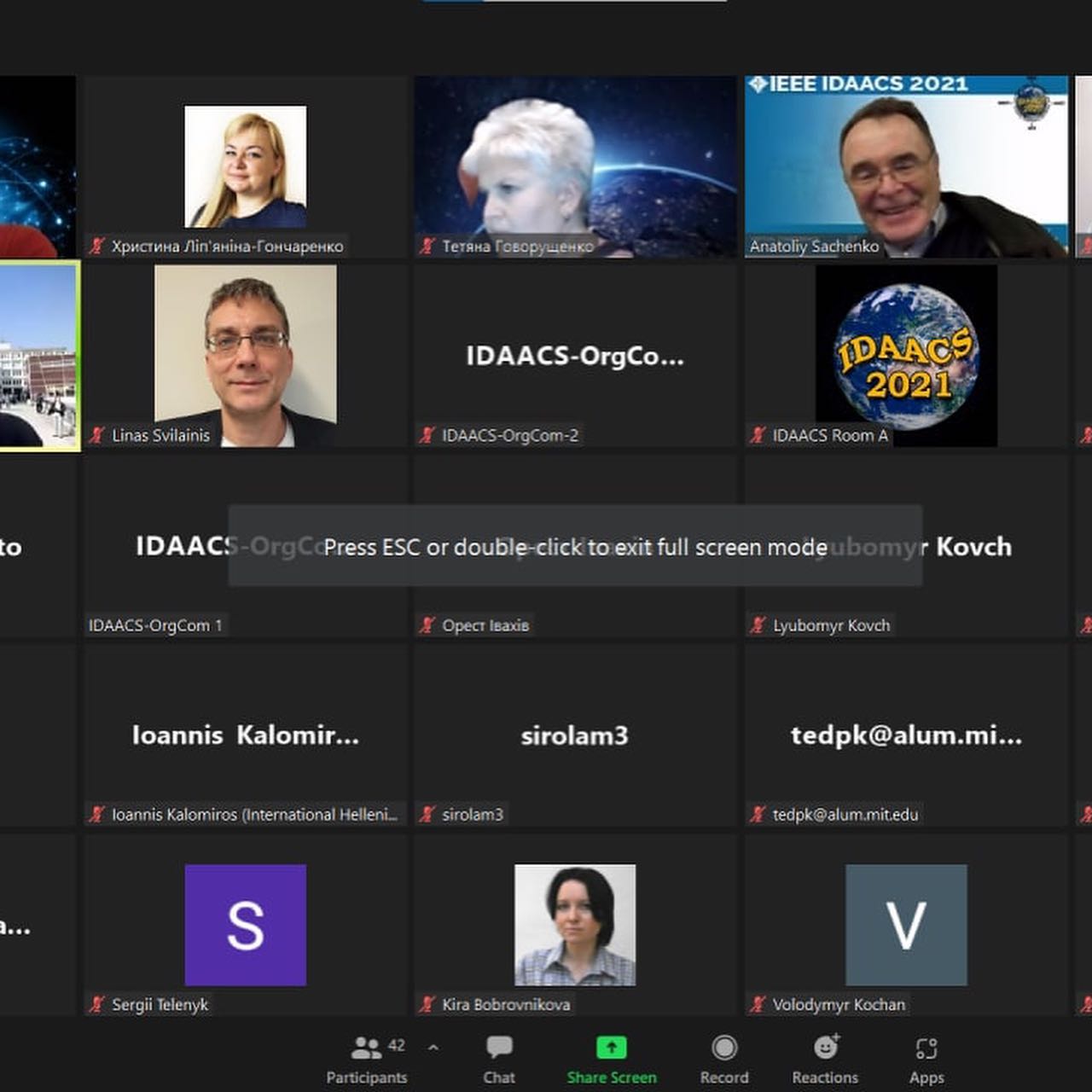Dismiss the Press ESC full screen notice
This screenshot has height=1092, width=1092.
click(x=575, y=546)
